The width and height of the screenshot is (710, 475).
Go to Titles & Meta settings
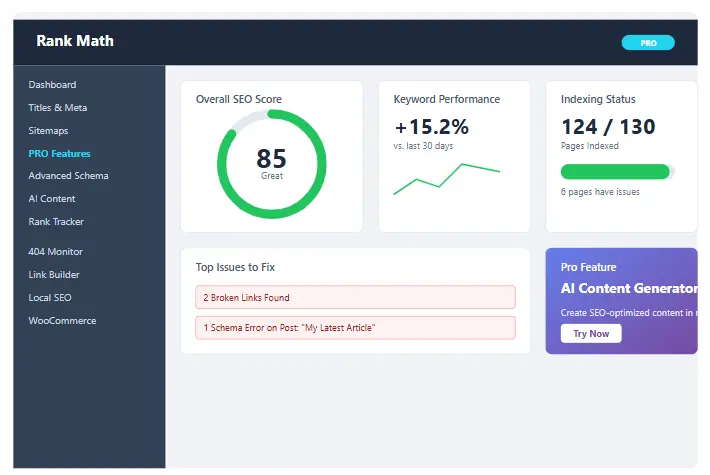coord(58,108)
